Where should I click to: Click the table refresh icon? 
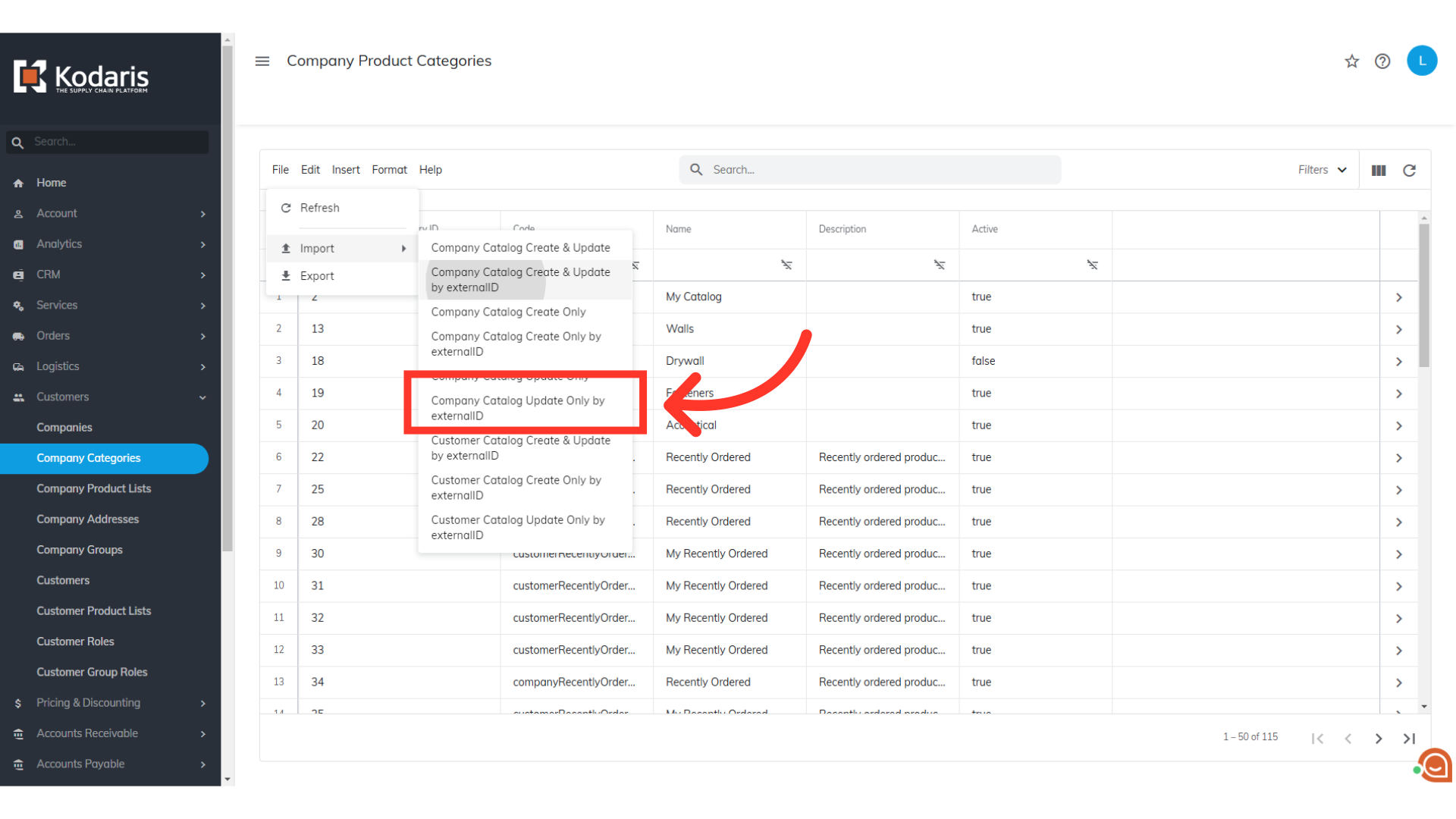(x=1409, y=171)
